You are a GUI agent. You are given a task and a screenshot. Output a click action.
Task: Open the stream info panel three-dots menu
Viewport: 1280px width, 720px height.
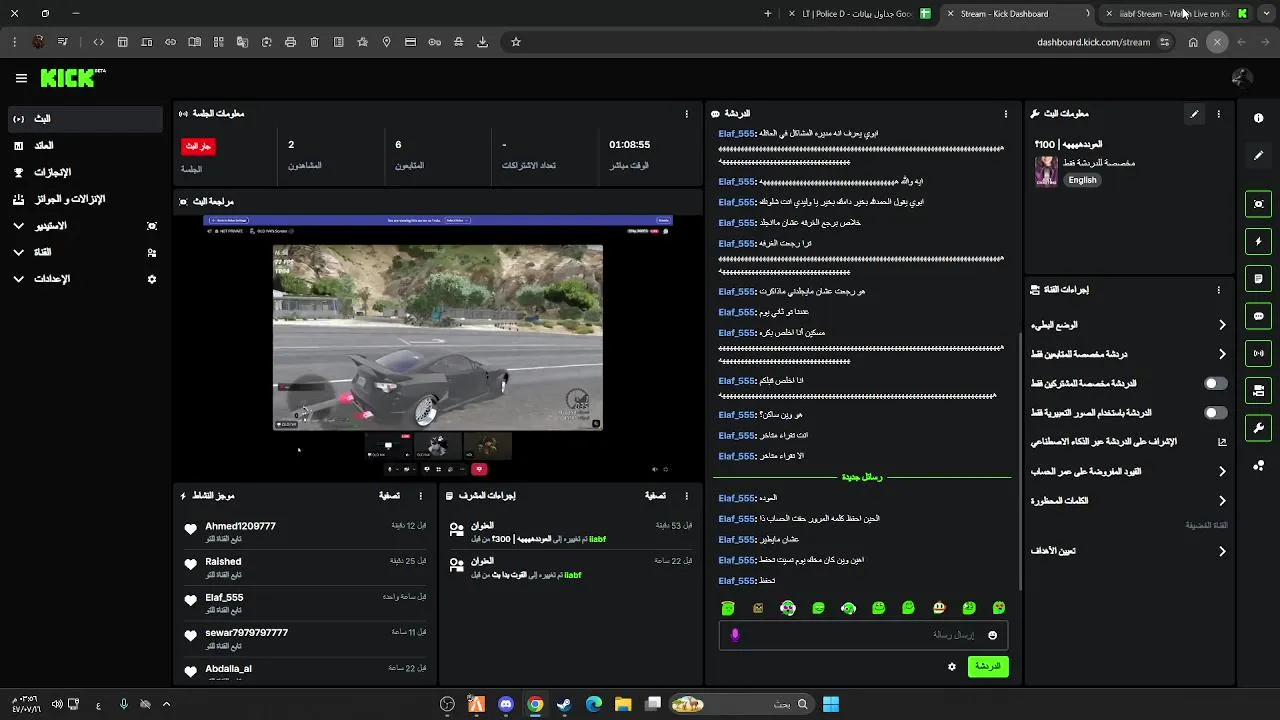tap(1218, 114)
